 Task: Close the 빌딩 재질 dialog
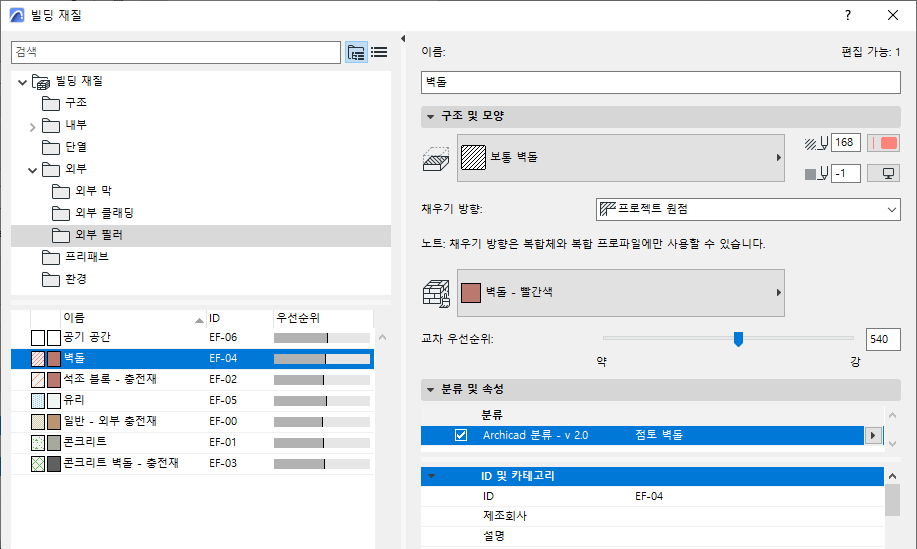[x=892, y=15]
